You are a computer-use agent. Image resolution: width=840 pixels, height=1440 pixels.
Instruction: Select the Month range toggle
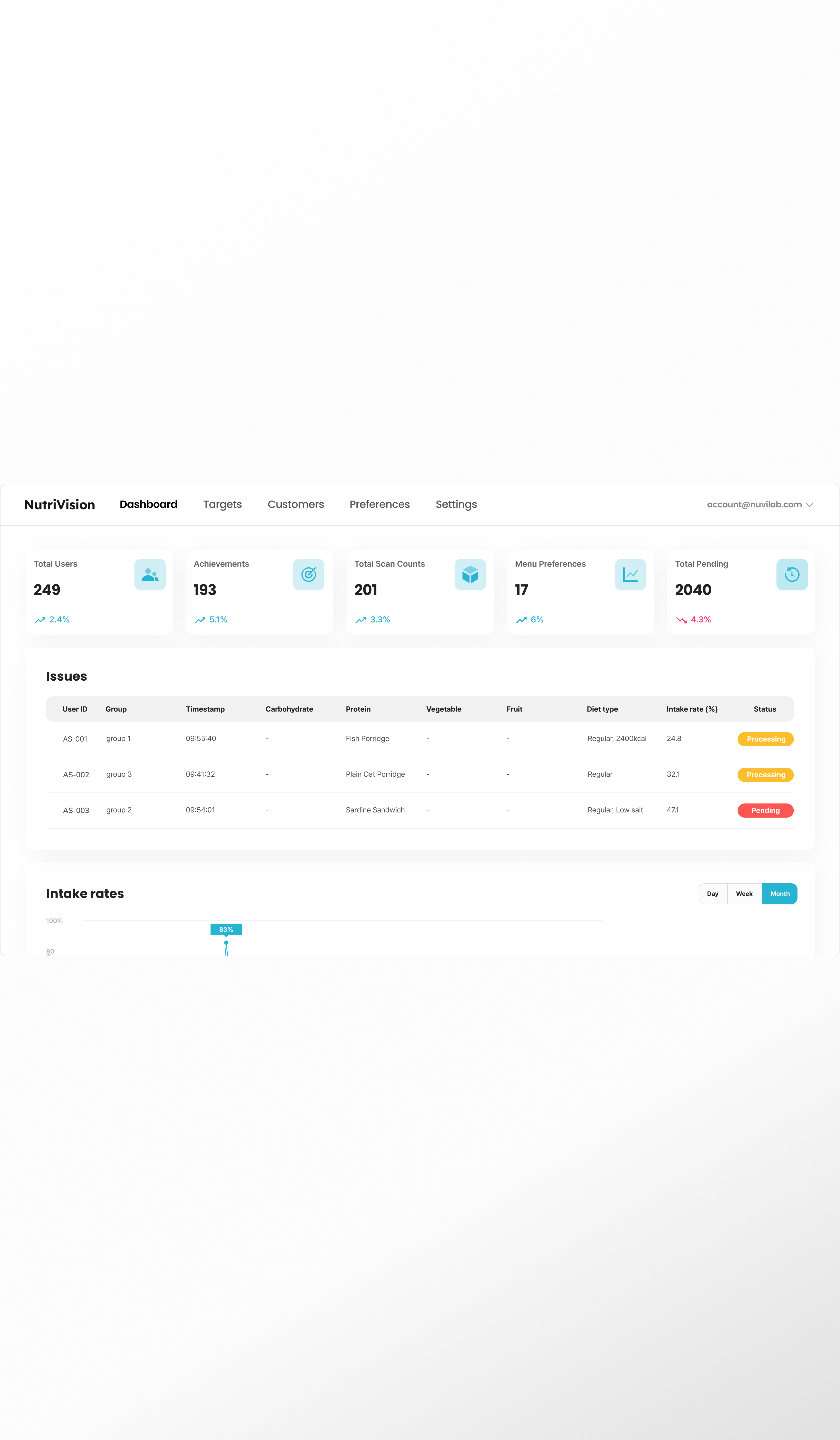[x=780, y=894]
